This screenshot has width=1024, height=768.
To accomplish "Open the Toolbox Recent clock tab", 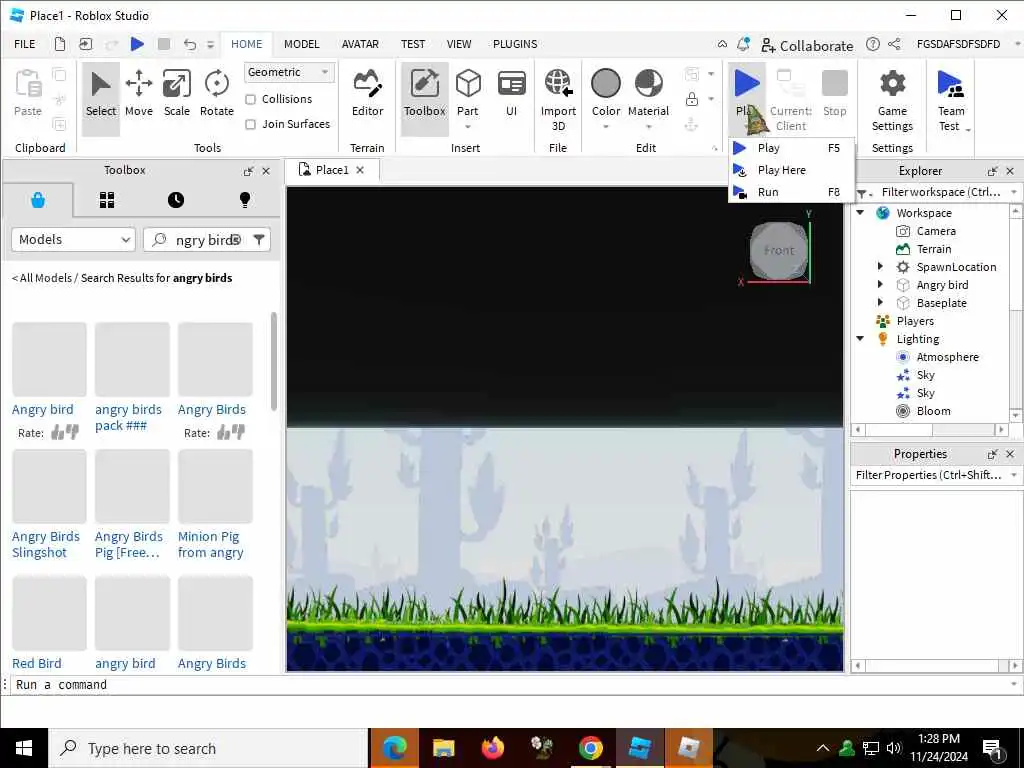I will click(176, 200).
